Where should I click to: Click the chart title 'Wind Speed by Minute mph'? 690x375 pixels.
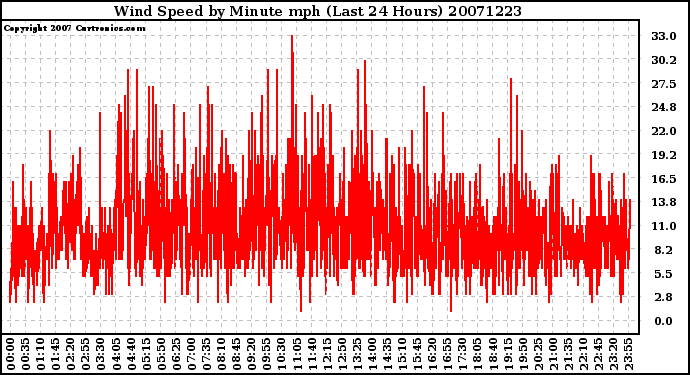[217, 11]
